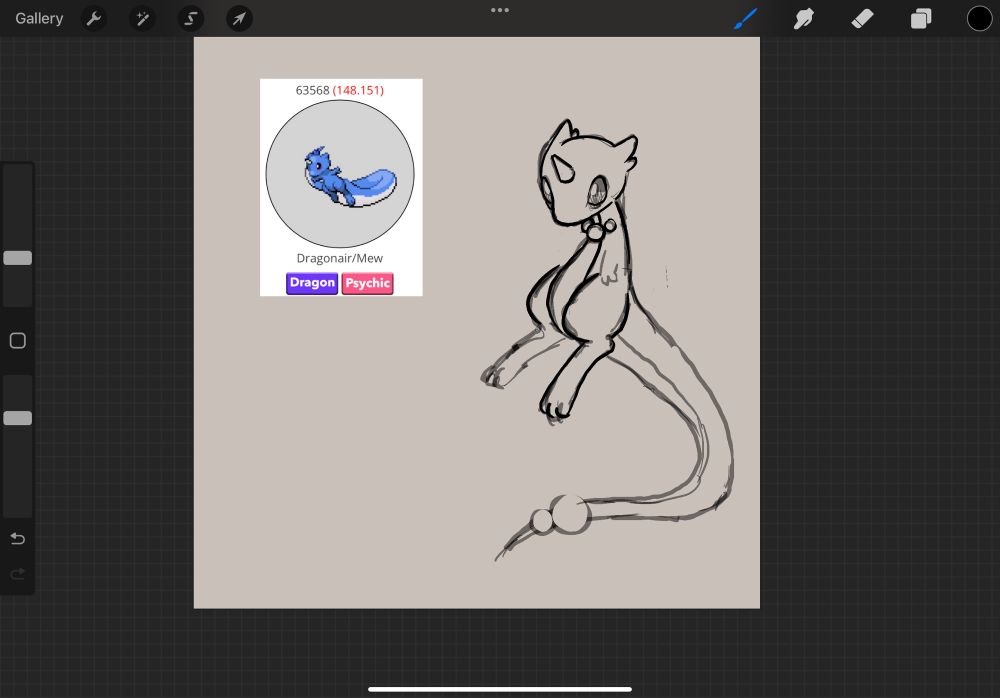Image resolution: width=1000 pixels, height=698 pixels.
Task: Click the Dragon type badge
Action: pos(312,283)
